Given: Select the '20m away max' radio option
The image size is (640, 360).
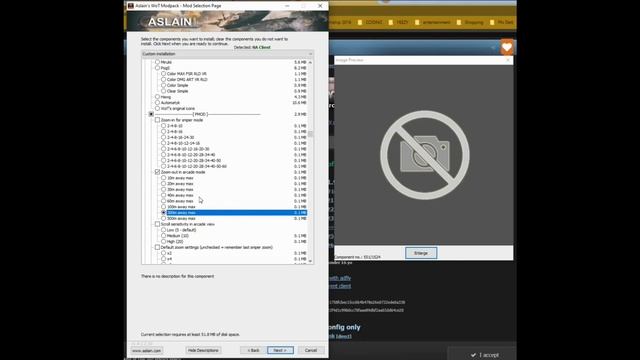Looking at the screenshot, I should 163,184.
